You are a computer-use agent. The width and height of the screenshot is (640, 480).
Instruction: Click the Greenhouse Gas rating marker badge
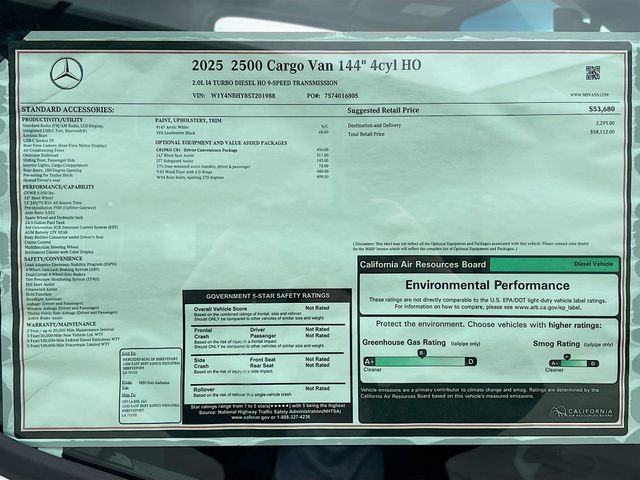point(422,353)
